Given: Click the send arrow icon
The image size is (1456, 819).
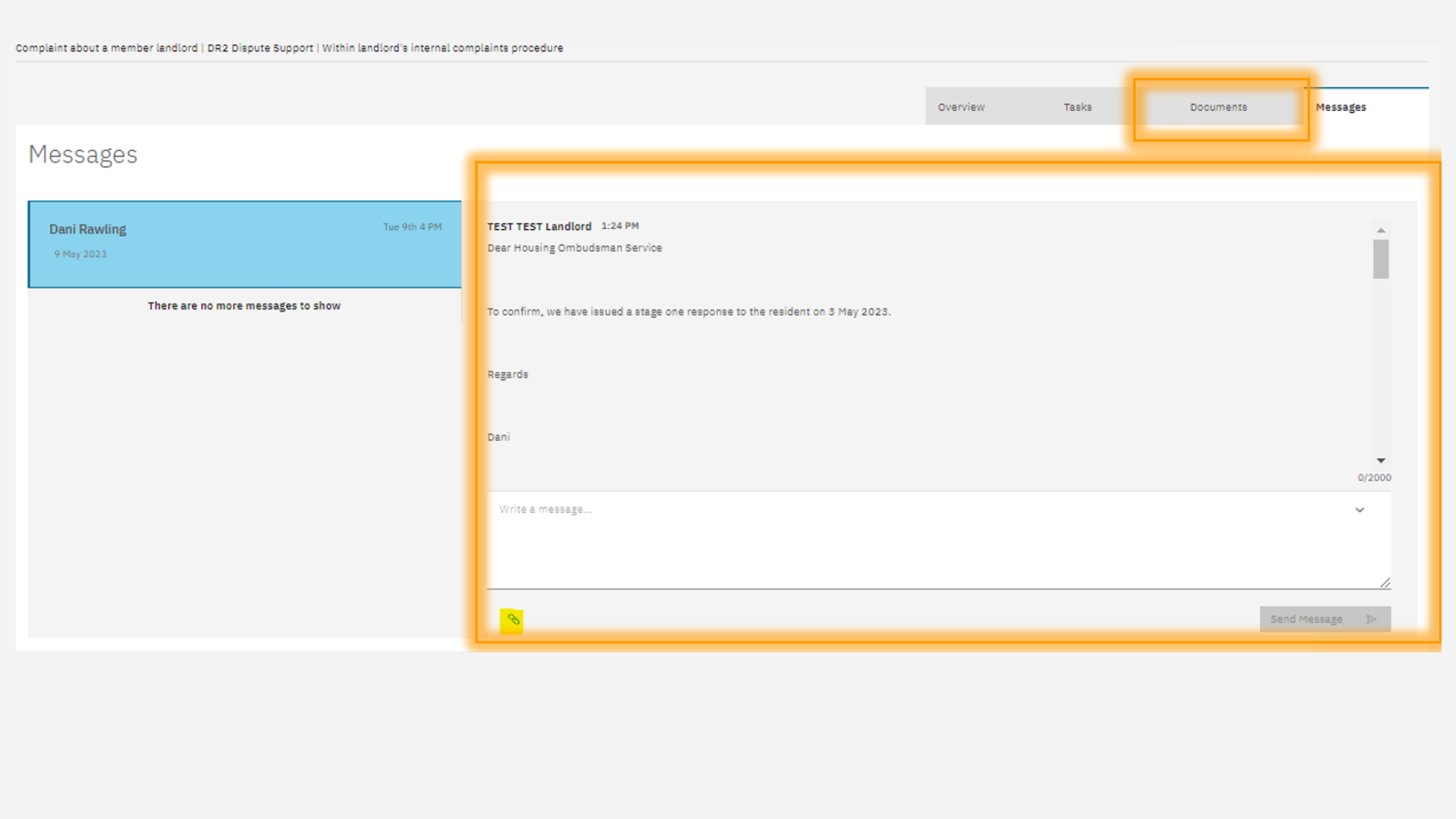Looking at the screenshot, I should click(1371, 620).
